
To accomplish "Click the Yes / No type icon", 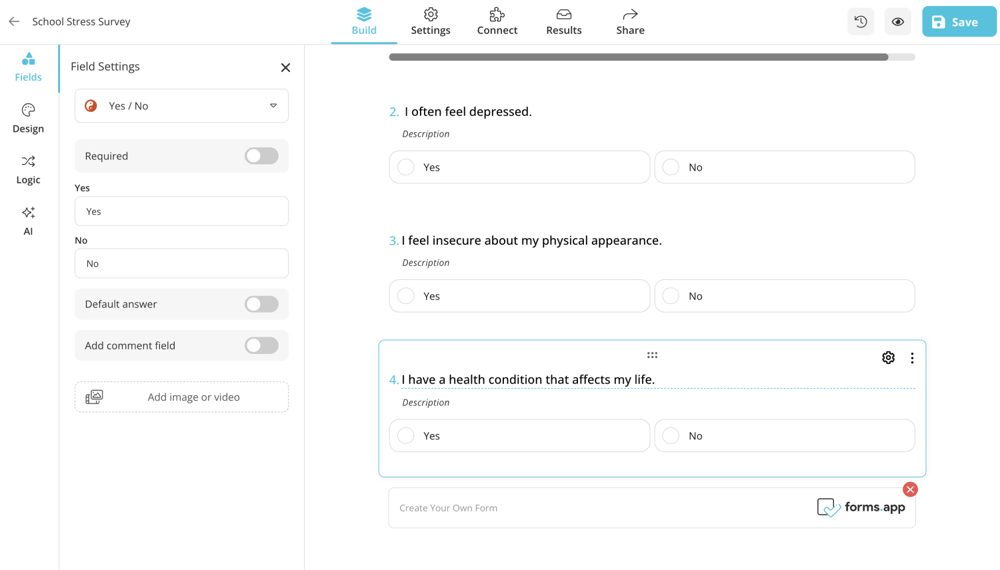I will point(91,106).
